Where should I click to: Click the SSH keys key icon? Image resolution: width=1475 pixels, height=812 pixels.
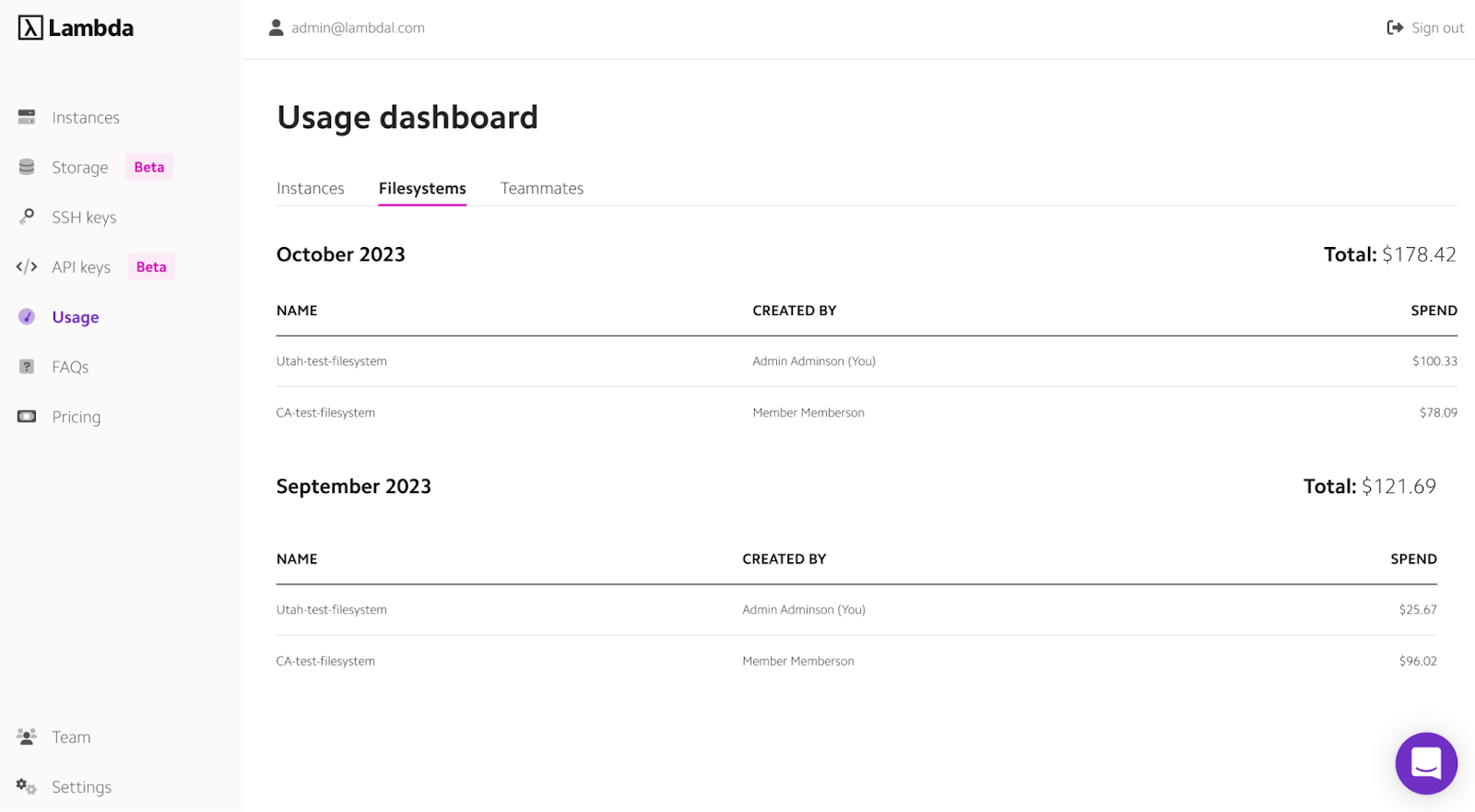[x=26, y=217]
